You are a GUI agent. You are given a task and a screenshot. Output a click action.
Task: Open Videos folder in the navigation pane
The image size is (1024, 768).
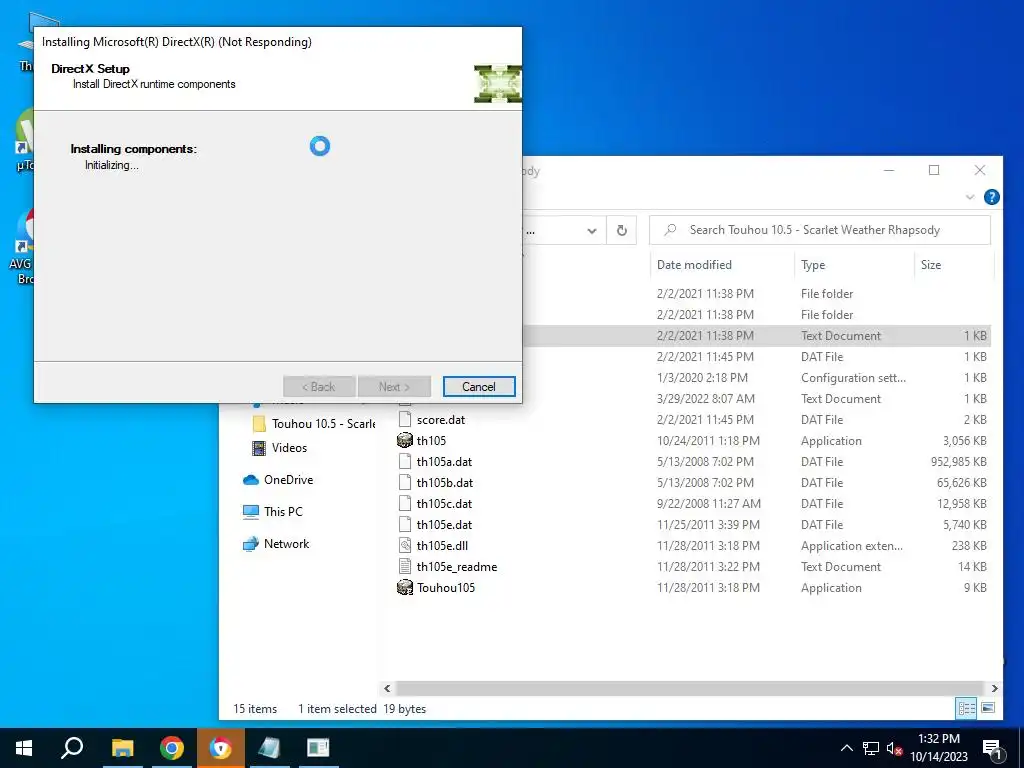(x=280, y=447)
